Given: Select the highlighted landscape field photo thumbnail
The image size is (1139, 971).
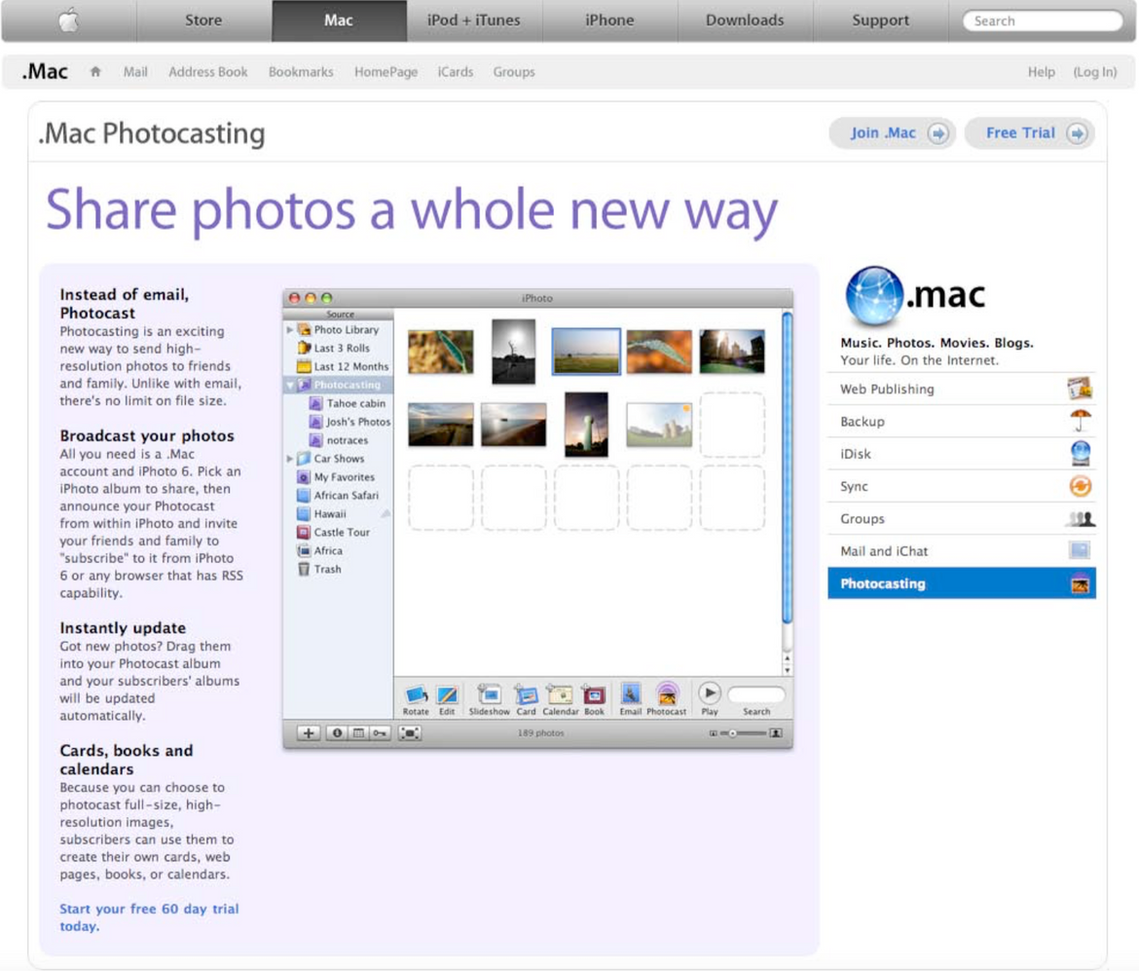Looking at the screenshot, I should pyautogui.click(x=586, y=352).
